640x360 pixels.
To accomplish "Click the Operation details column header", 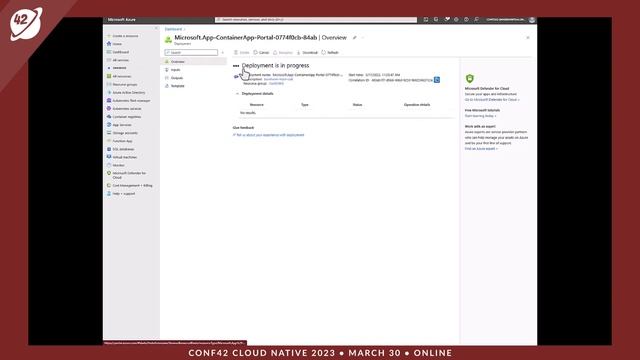I will click(417, 105).
